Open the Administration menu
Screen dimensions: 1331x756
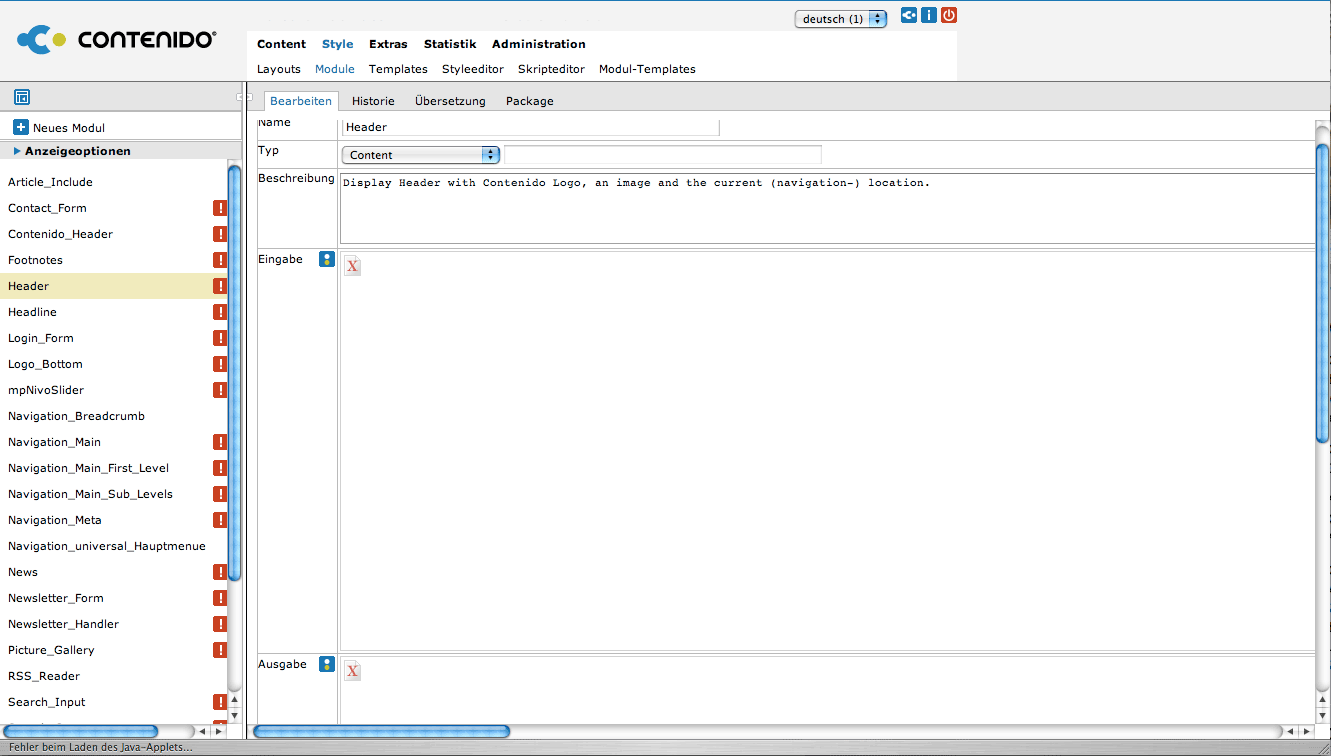point(538,44)
